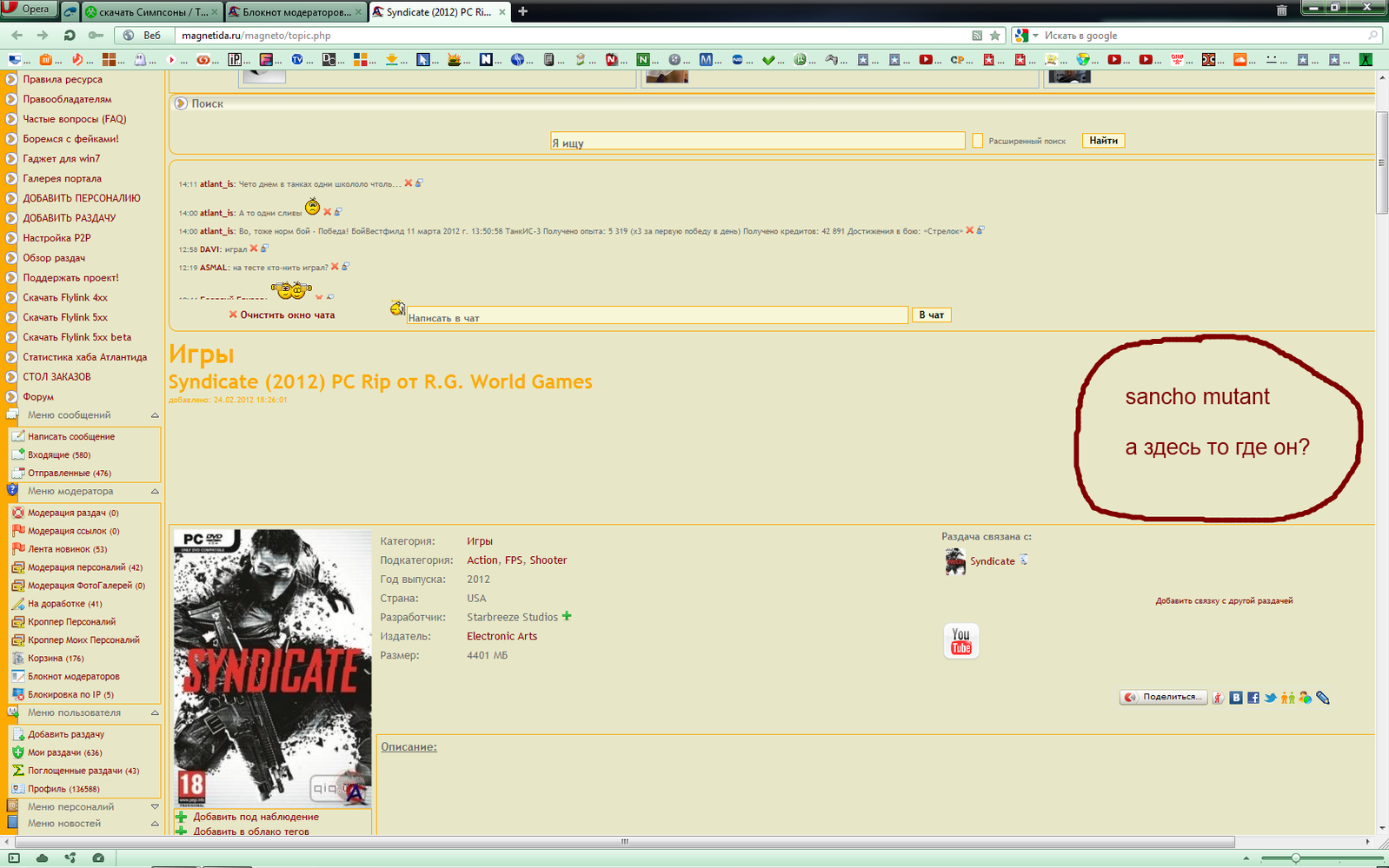Open the YouTube icon trailer
Screen dimensions: 1389x868
pyautogui.click(x=961, y=641)
